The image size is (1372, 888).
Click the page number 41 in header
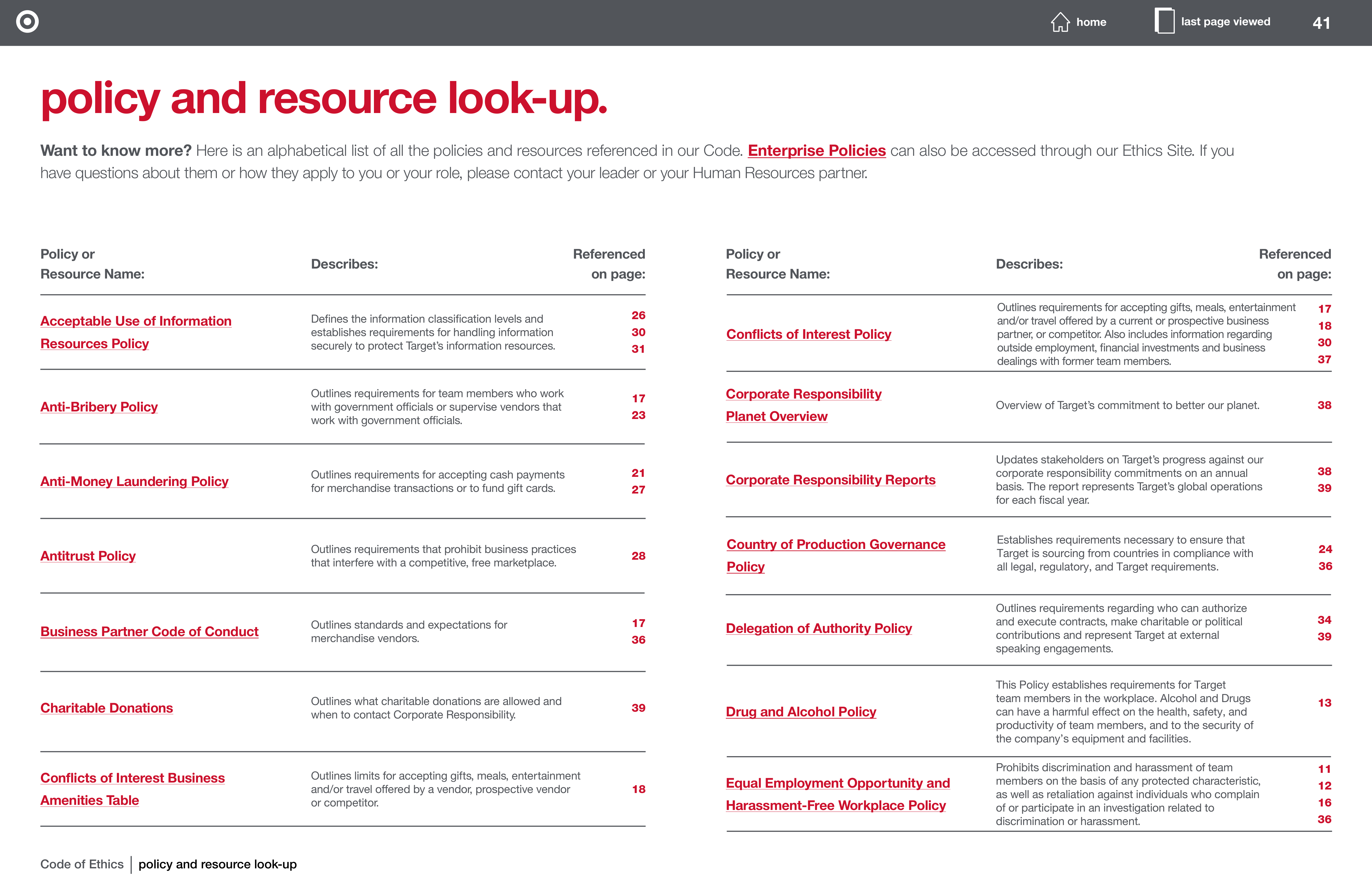(1321, 23)
